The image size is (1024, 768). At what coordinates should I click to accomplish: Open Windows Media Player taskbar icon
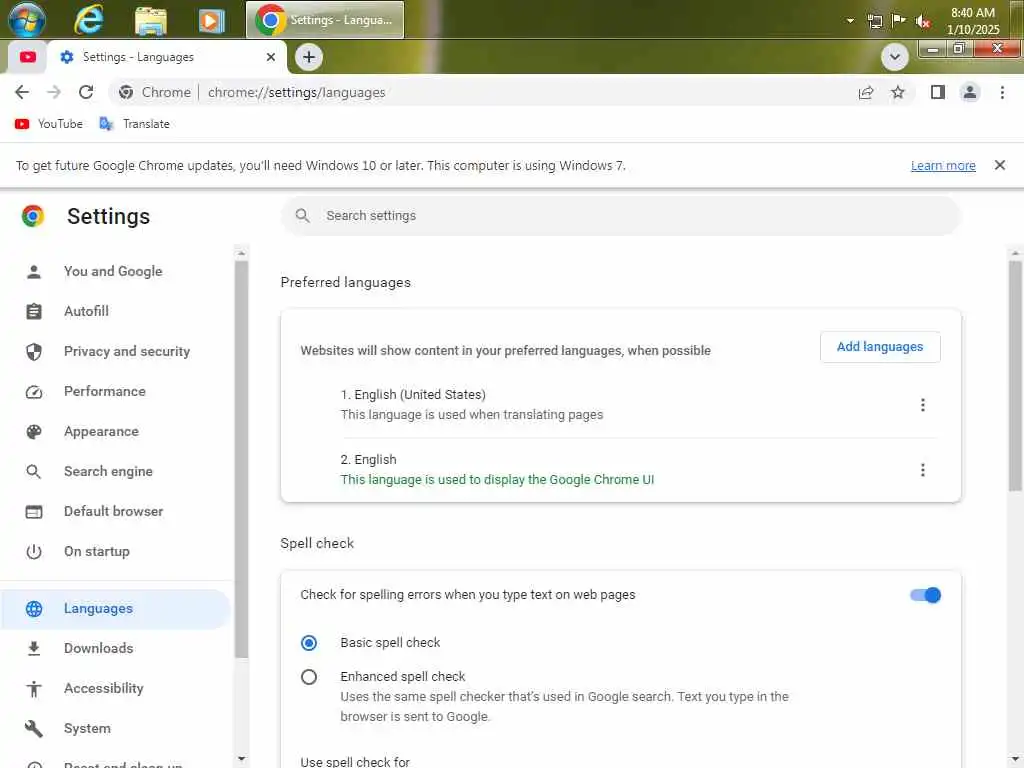point(211,20)
